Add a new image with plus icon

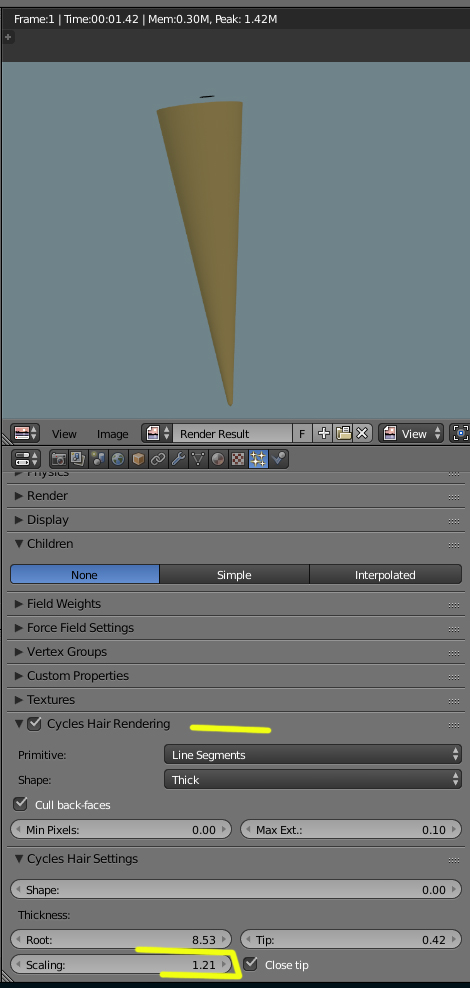[323, 434]
